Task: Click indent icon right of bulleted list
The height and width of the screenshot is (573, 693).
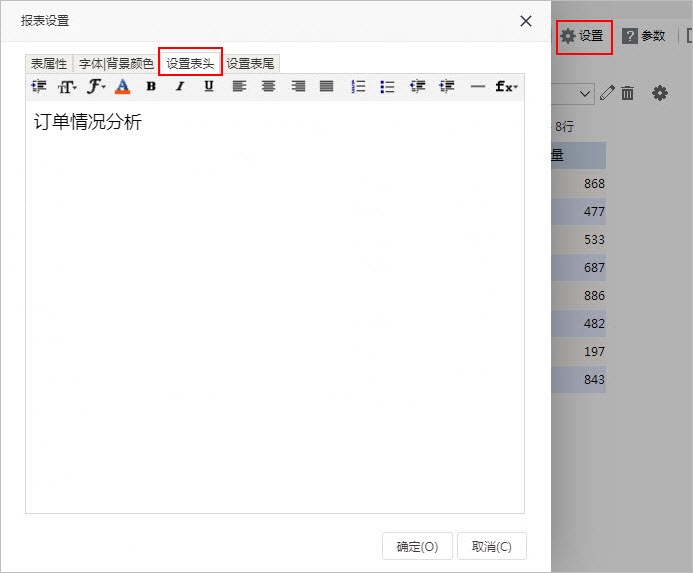Action: tap(417, 86)
